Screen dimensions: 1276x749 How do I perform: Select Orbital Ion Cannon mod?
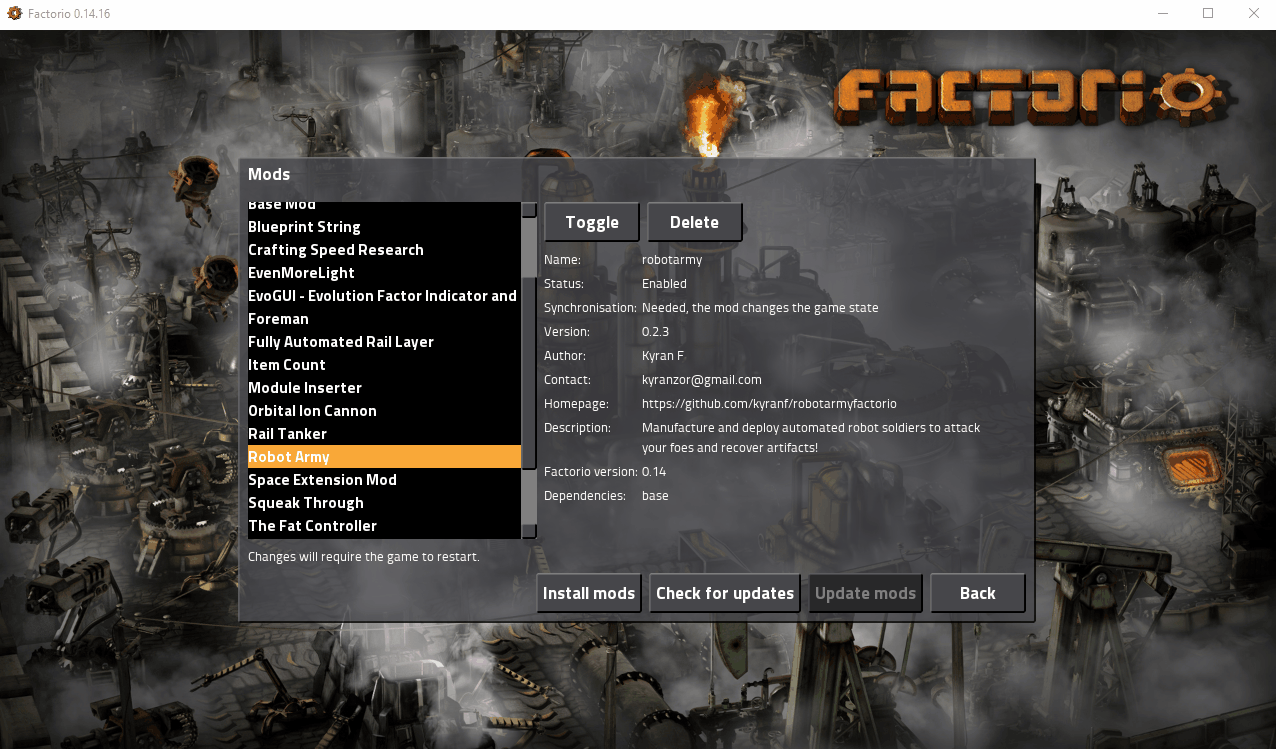click(x=312, y=411)
